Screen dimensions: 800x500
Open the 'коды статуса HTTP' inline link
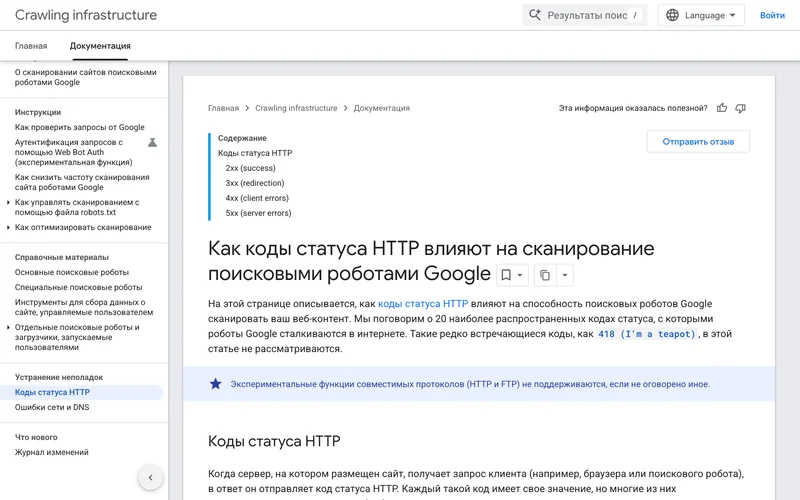coord(423,304)
